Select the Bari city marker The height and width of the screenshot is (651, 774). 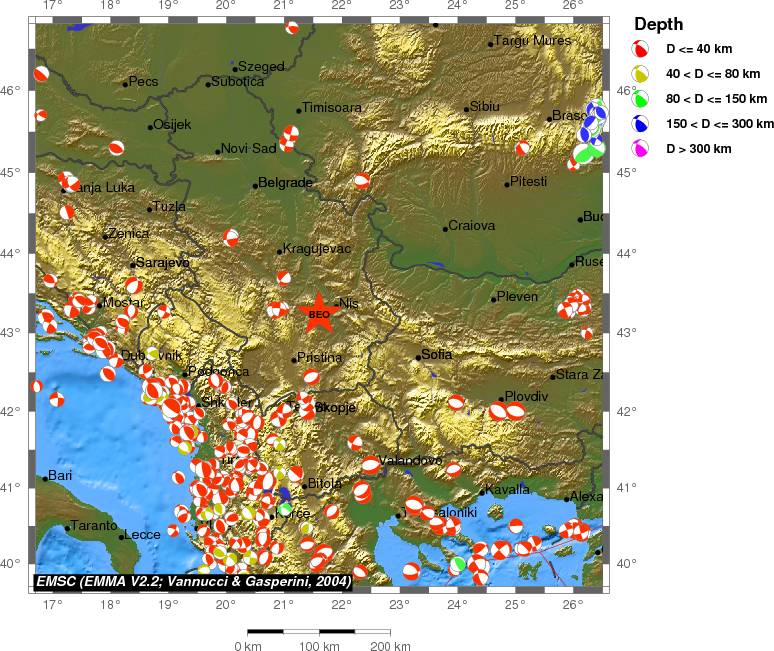pos(45,479)
